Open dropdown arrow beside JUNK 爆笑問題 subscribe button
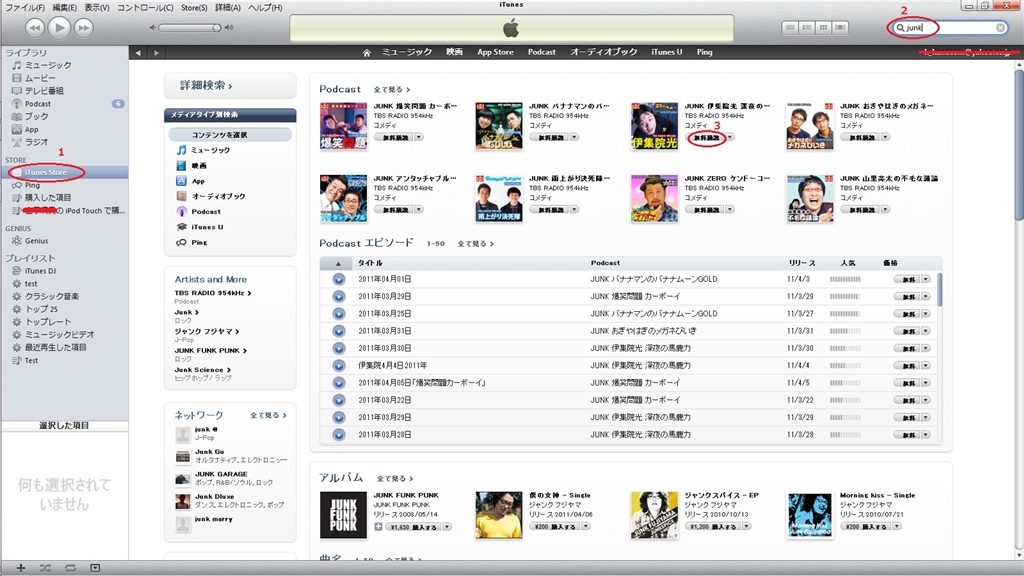This screenshot has height=576, width=1024. 419,137
